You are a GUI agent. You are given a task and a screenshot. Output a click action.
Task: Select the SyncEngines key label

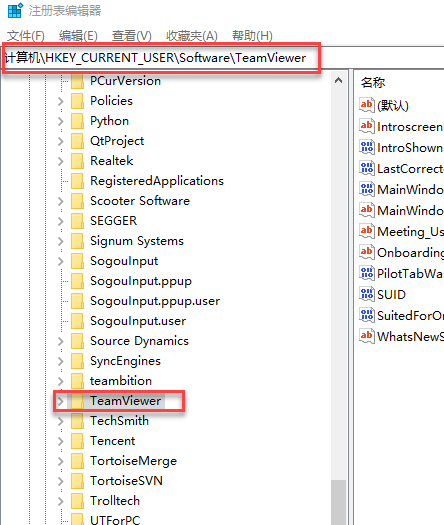126,361
